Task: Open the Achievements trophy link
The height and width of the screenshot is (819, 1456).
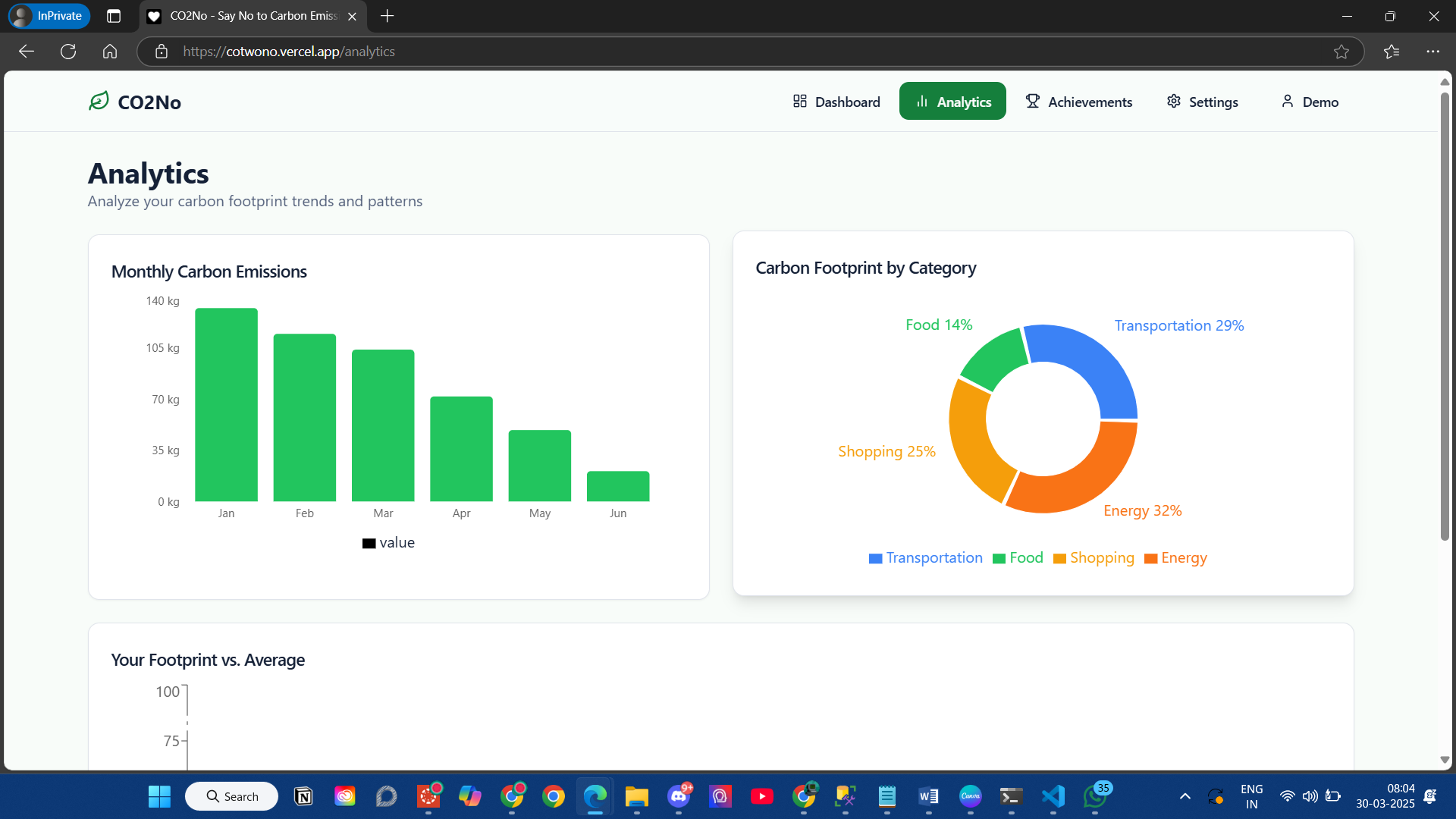Action: click(1078, 102)
